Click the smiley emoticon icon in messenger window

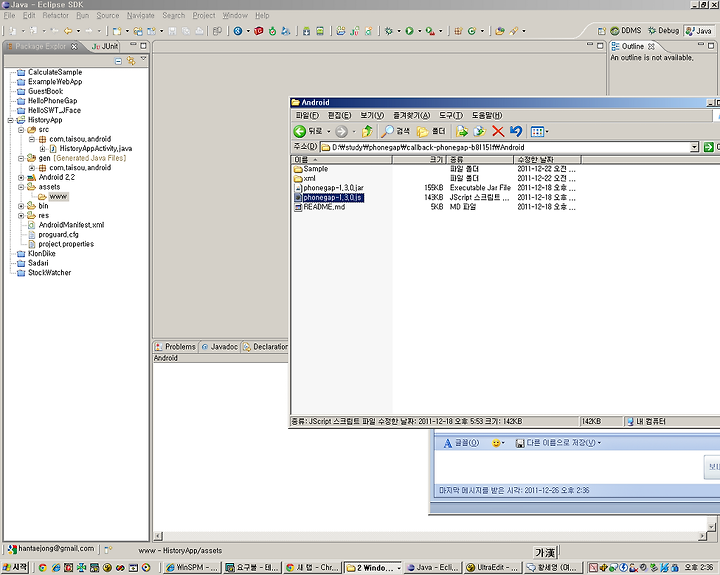coord(496,443)
